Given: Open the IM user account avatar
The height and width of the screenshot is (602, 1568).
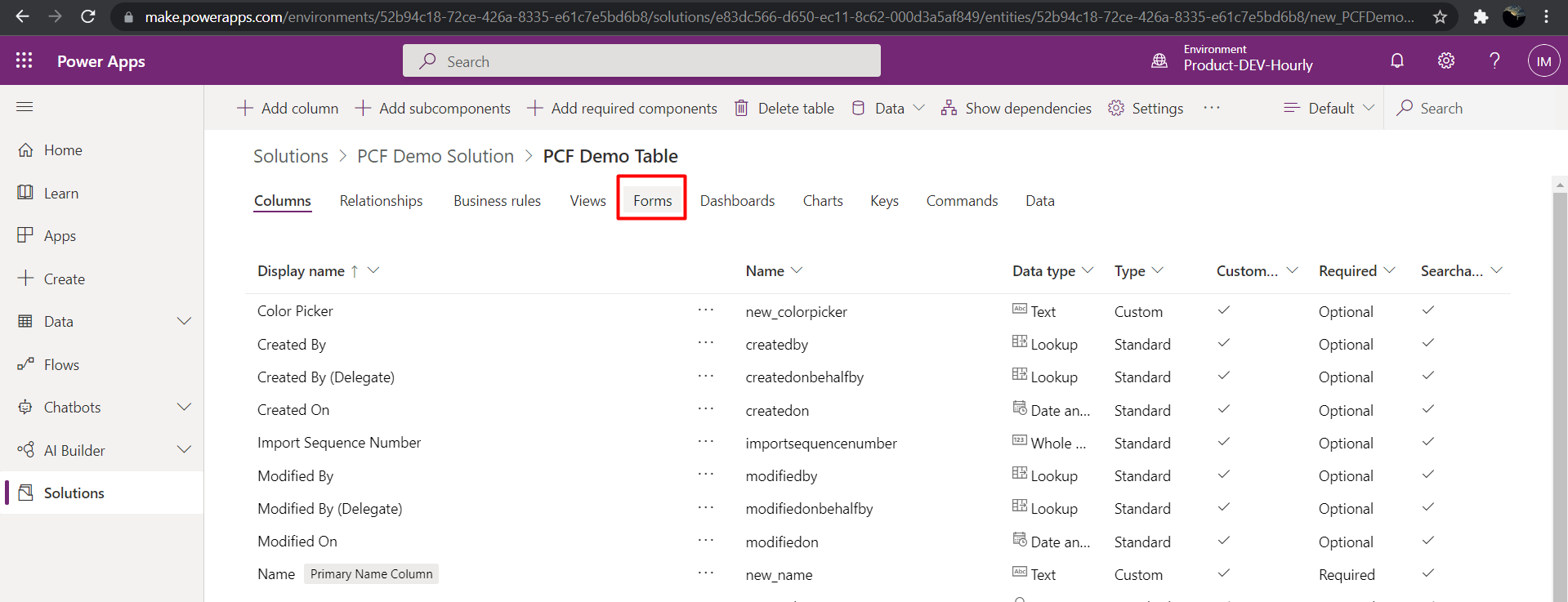Looking at the screenshot, I should (x=1543, y=61).
